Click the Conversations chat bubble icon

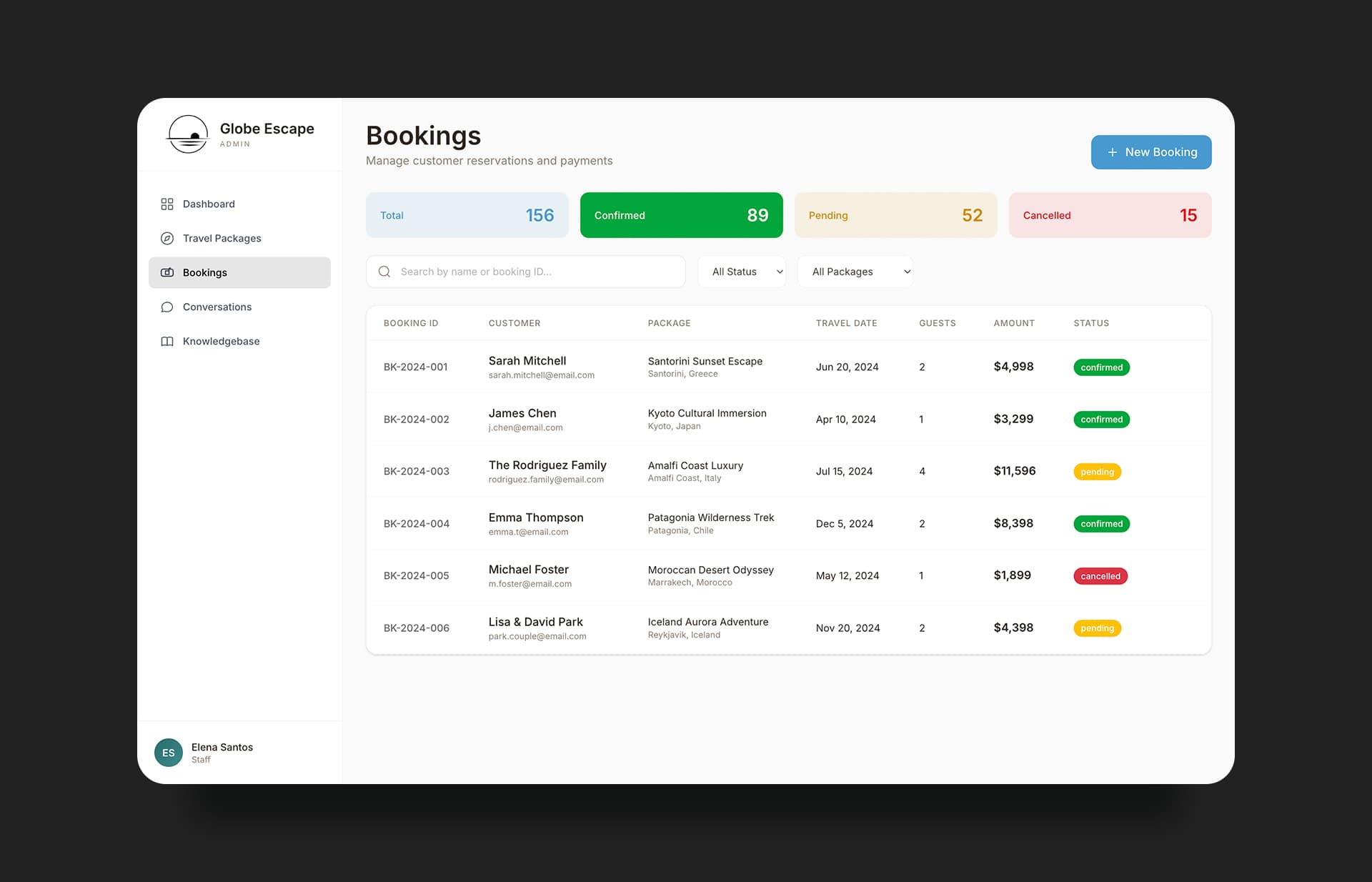167,307
